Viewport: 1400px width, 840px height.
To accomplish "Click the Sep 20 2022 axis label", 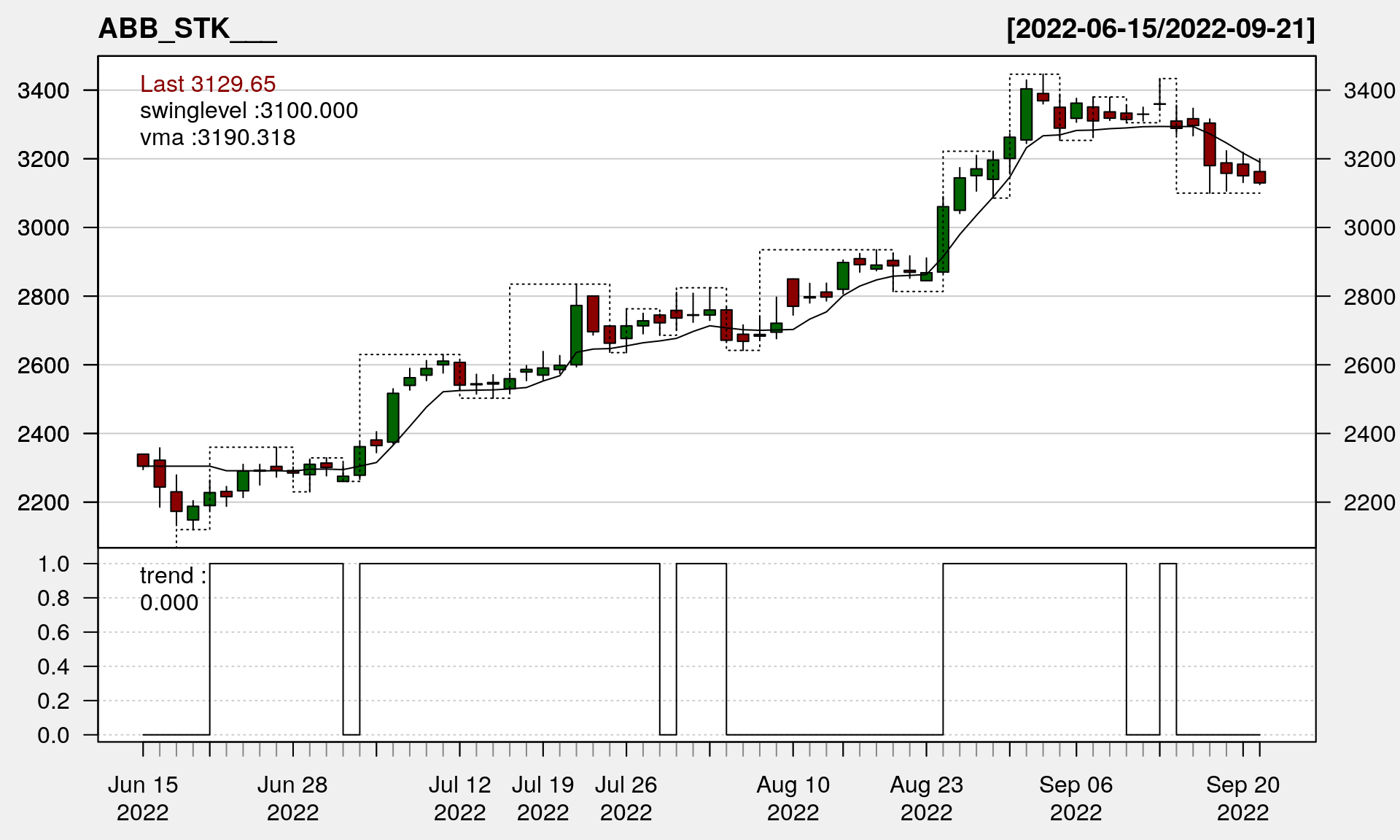I will coord(1242,798).
